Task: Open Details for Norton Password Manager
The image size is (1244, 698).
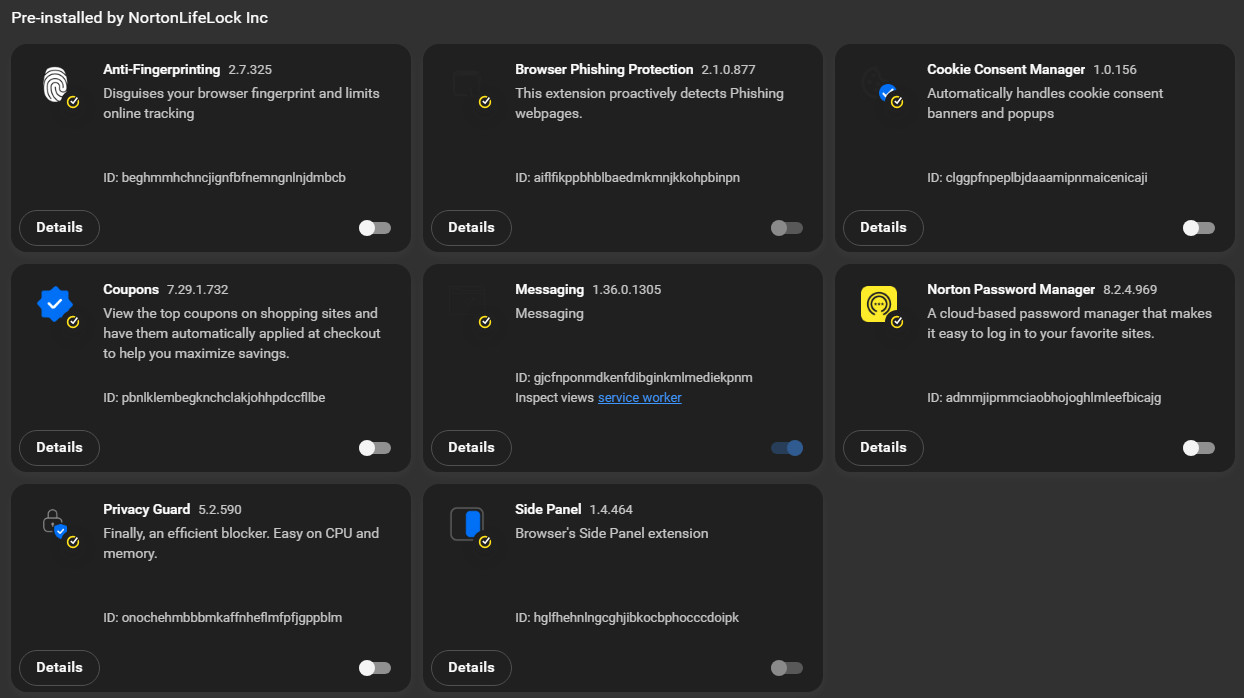Action: coord(883,448)
